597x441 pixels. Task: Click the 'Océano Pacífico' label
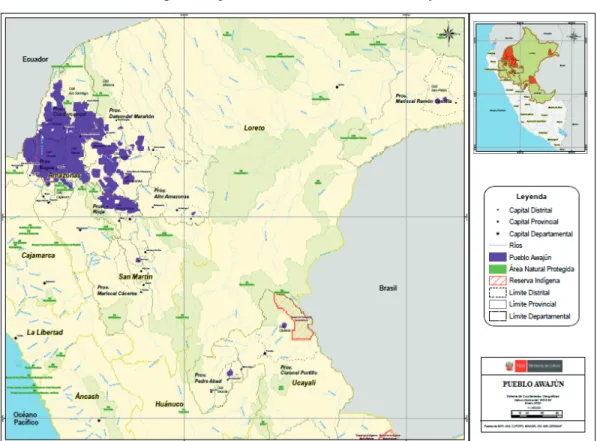[26, 419]
